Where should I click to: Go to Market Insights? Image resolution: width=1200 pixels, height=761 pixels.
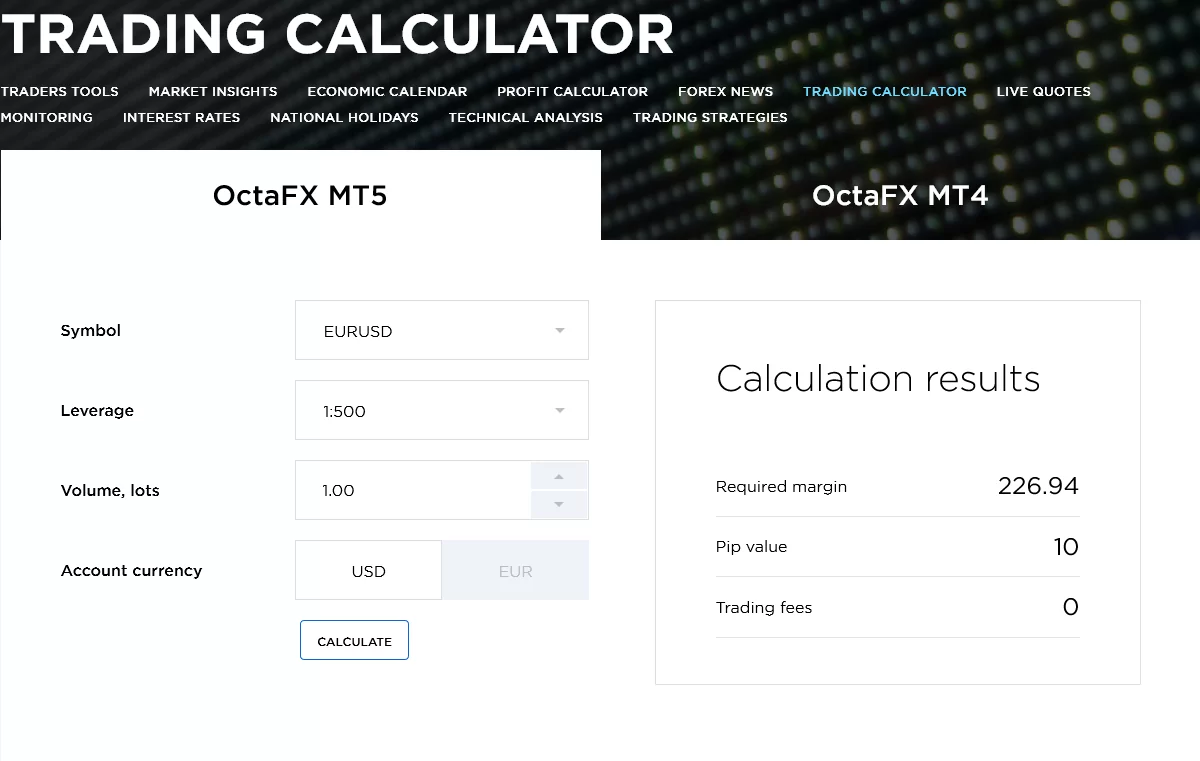coord(213,91)
